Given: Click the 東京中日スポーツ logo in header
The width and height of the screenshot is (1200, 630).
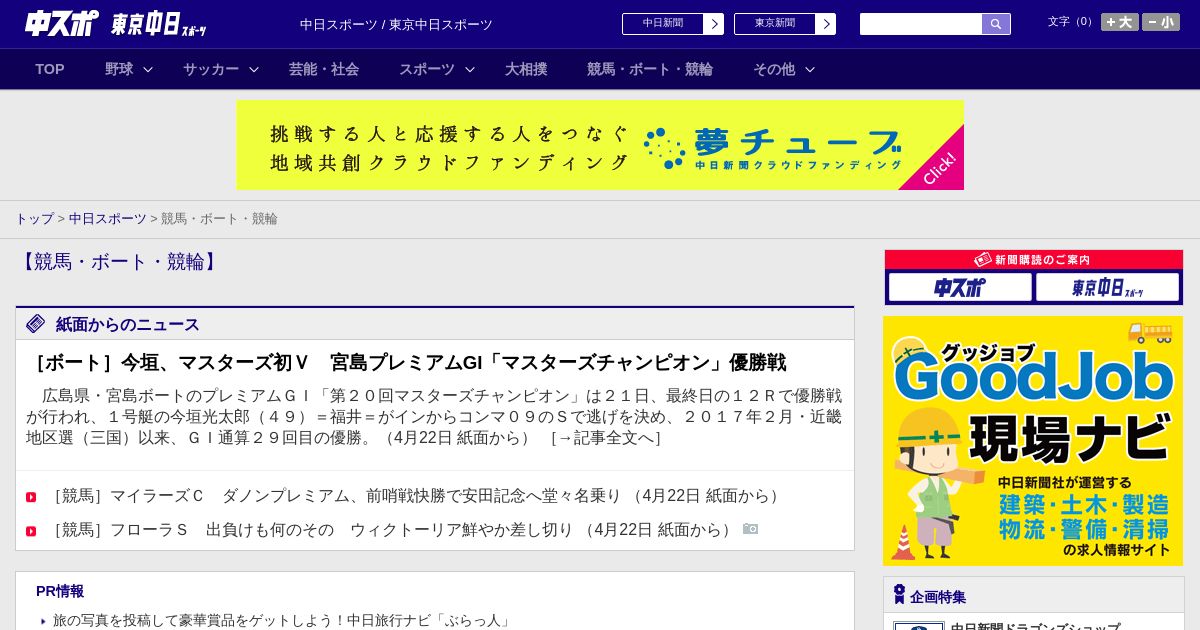Looking at the screenshot, I should (158, 24).
